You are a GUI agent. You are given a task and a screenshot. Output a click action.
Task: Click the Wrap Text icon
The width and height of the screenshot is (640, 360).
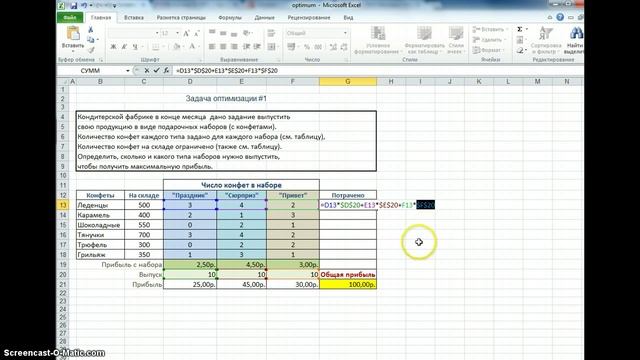pyautogui.click(x=271, y=33)
